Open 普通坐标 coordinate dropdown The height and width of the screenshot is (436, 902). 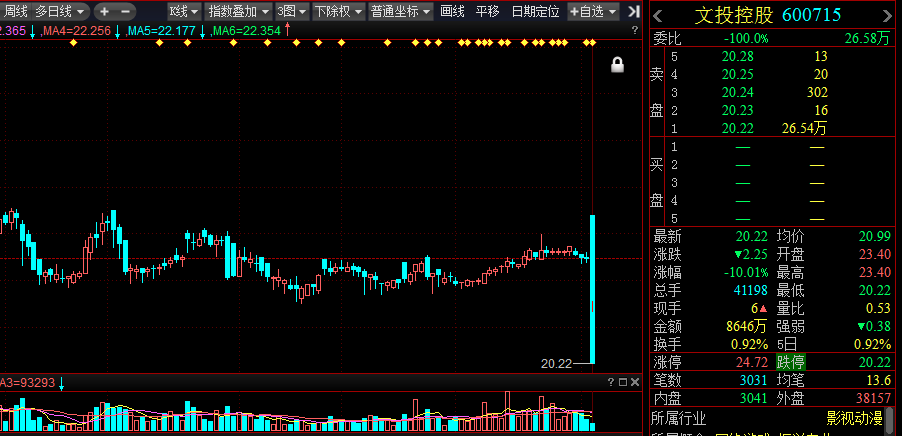pos(400,11)
